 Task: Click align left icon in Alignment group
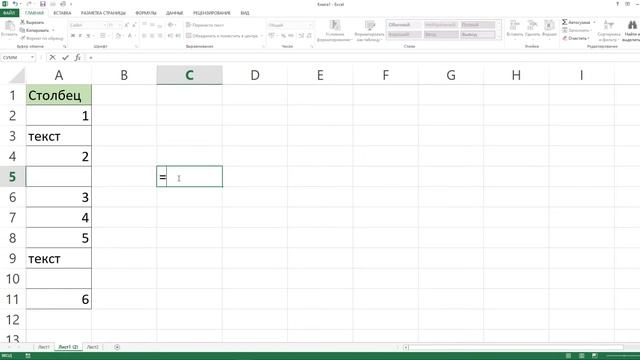pyautogui.click(x=144, y=36)
